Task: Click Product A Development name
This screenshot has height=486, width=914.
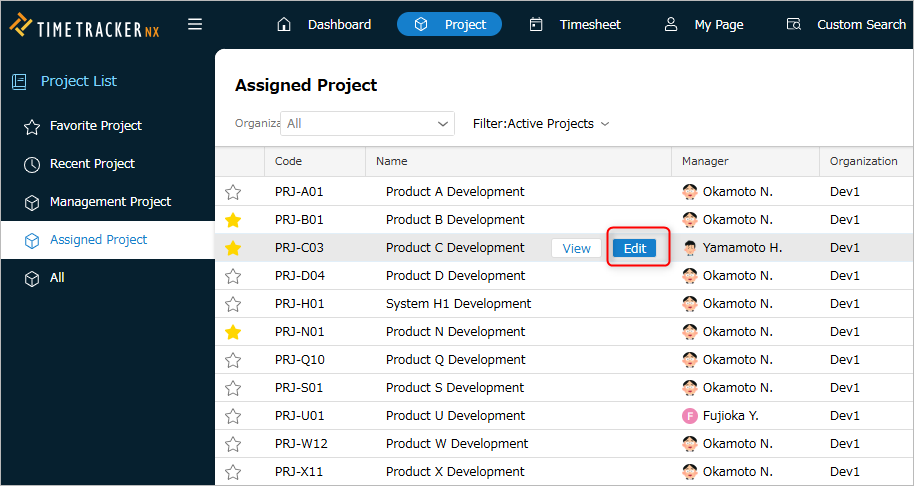Action: pyautogui.click(x=455, y=192)
